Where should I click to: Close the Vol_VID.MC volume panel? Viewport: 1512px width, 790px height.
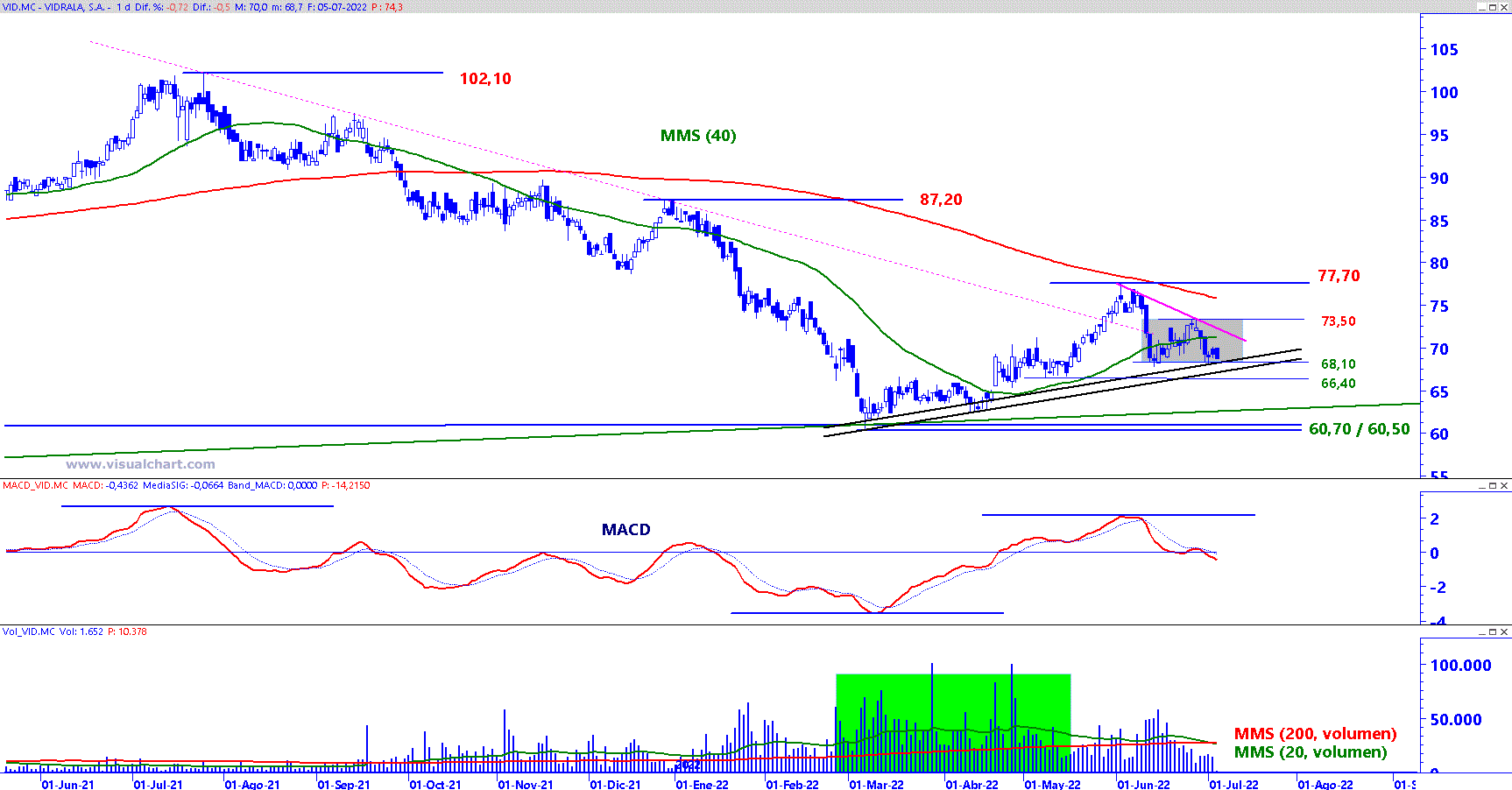click(x=1504, y=631)
